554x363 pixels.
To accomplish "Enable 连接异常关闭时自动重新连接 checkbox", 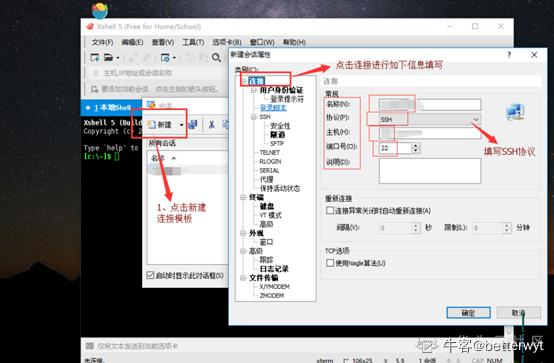I will 330,211.
